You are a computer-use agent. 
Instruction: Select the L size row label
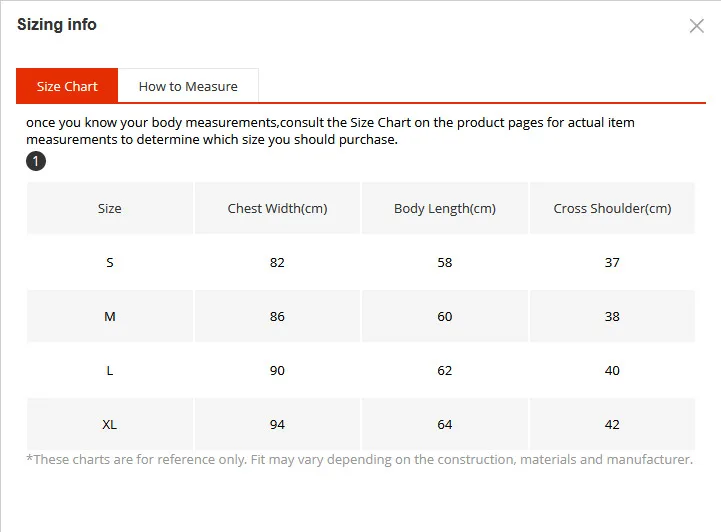[109, 371]
